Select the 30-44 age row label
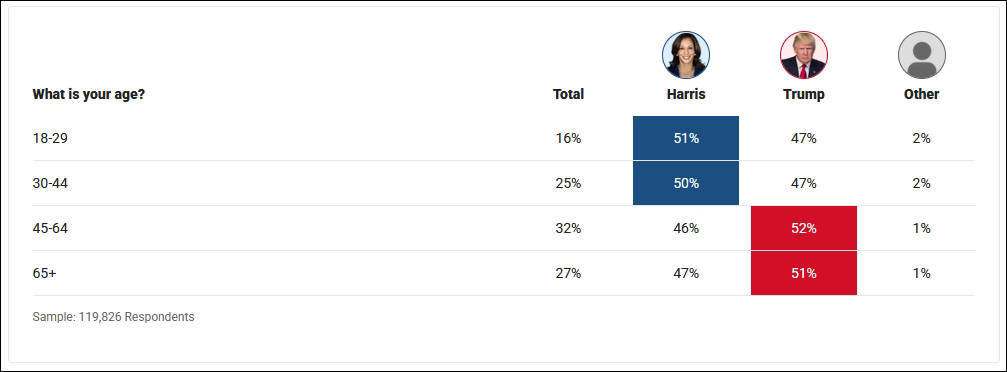Viewport: 1007px width, 372px height. click(50, 183)
